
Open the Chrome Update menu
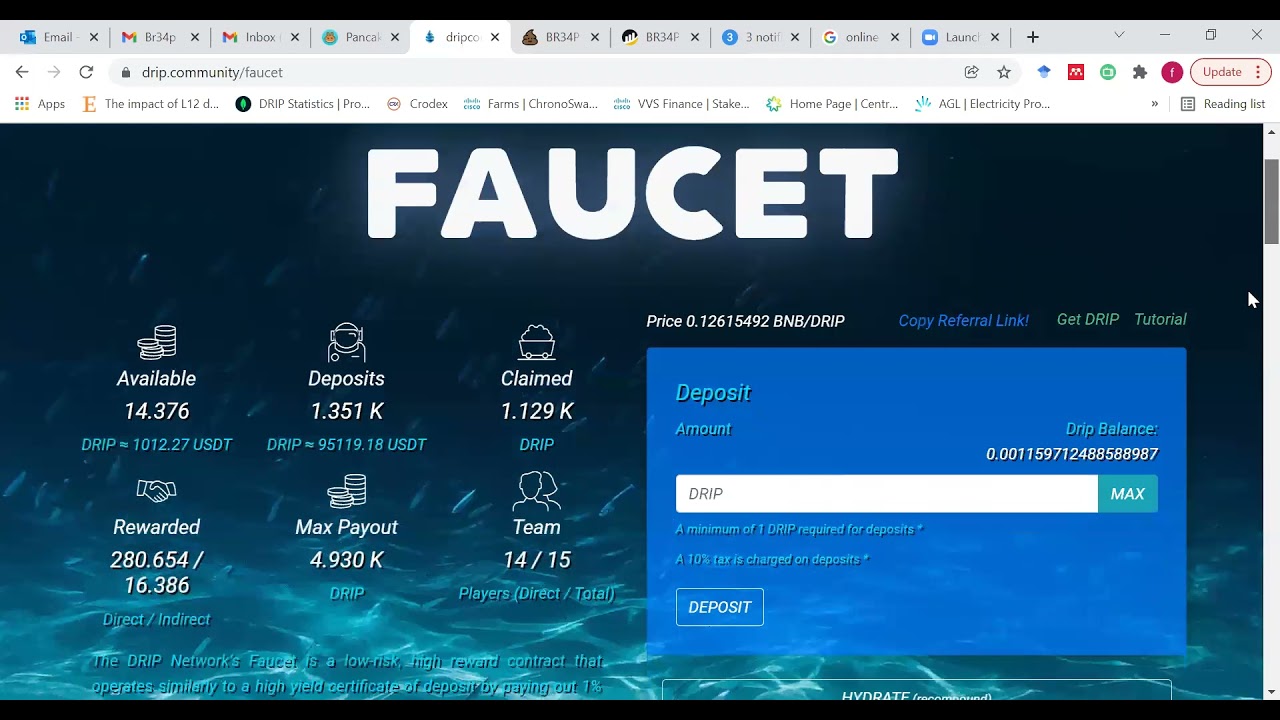tap(1229, 72)
